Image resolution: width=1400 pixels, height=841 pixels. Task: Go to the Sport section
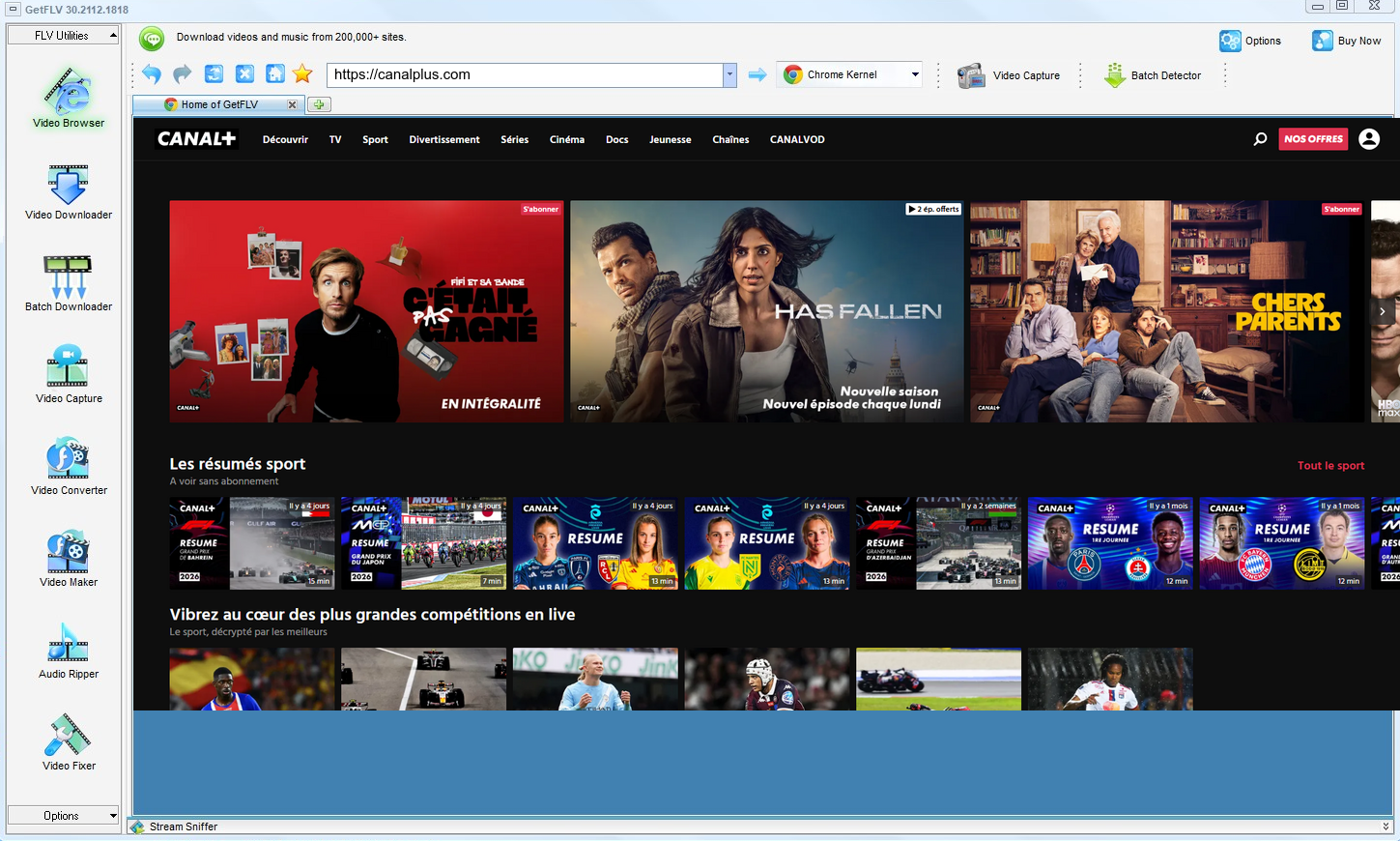point(375,139)
